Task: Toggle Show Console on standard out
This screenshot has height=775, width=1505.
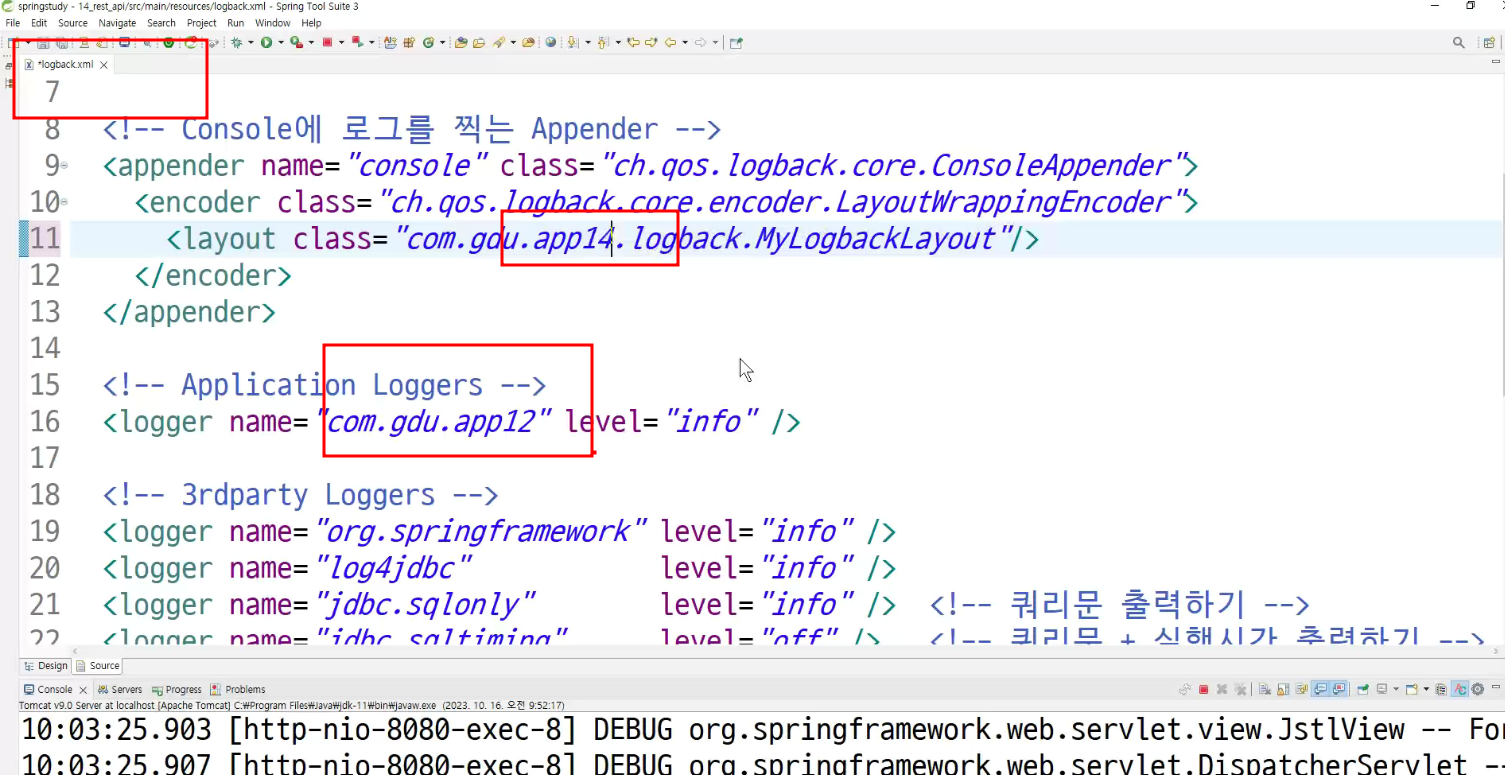Action: pyautogui.click(x=1320, y=689)
